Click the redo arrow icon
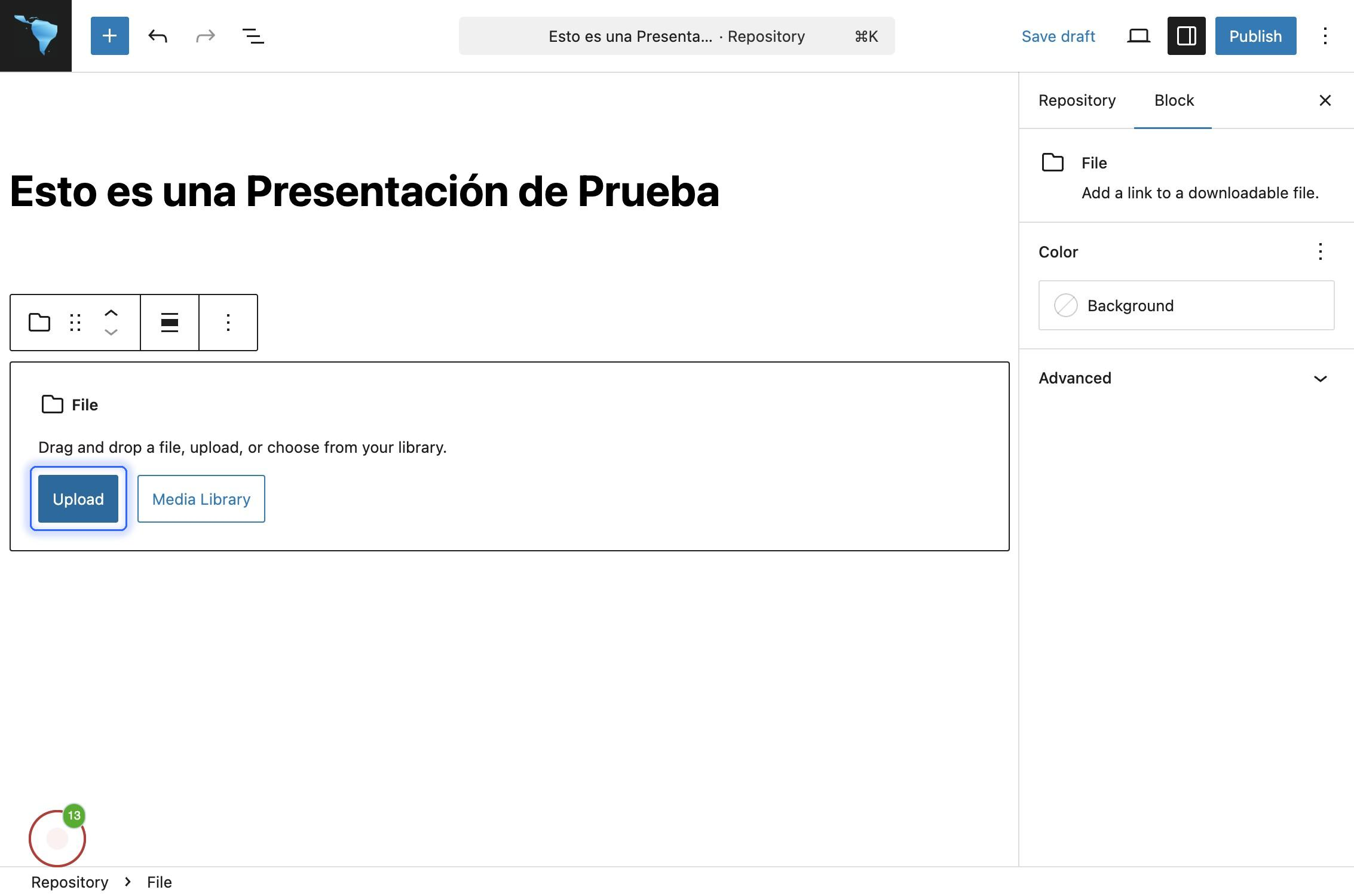Viewport: 1354px width, 896px height. pyautogui.click(x=205, y=36)
